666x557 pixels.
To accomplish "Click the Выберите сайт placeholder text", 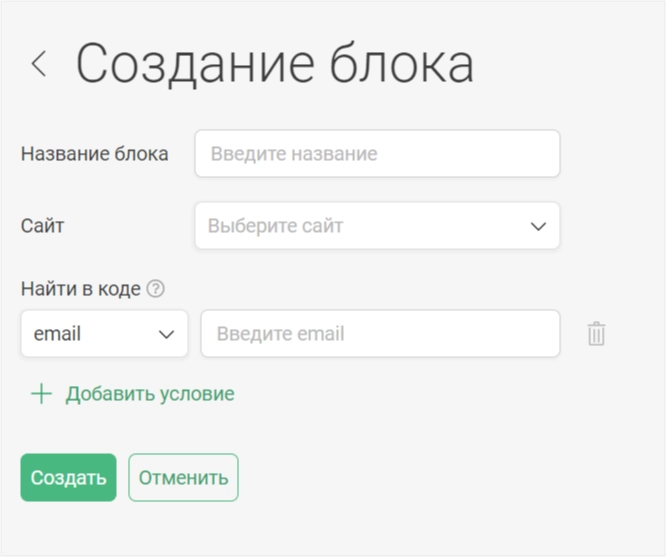I will point(275,226).
